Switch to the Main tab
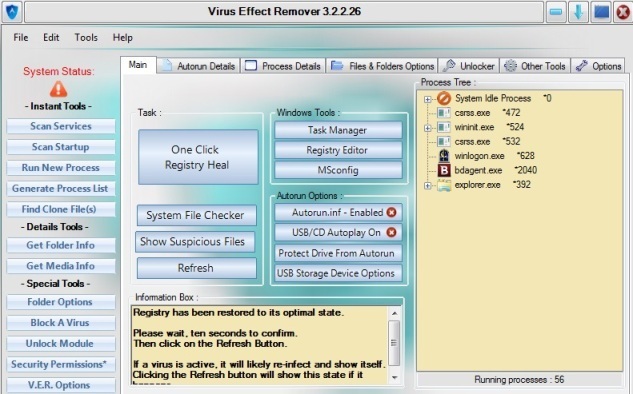 (x=138, y=65)
